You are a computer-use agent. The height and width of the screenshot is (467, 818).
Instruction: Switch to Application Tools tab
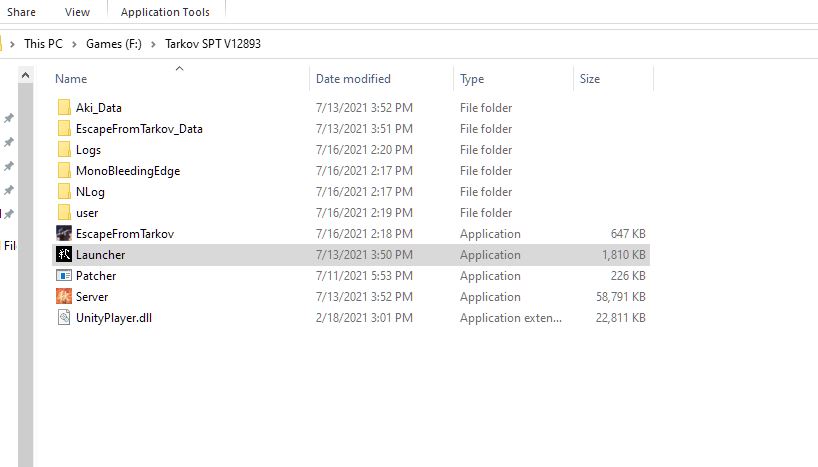click(165, 11)
